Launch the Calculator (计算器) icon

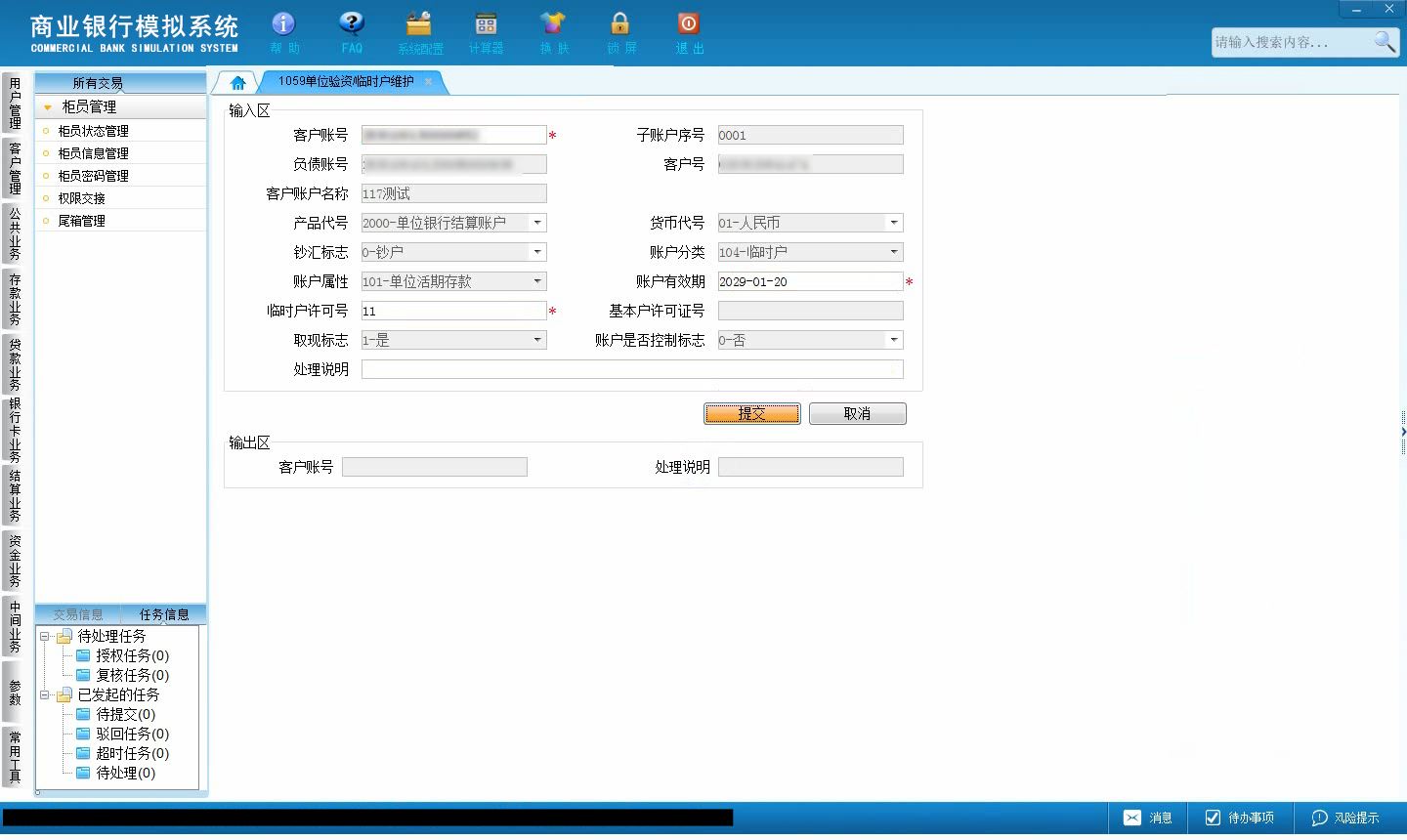pos(486,32)
